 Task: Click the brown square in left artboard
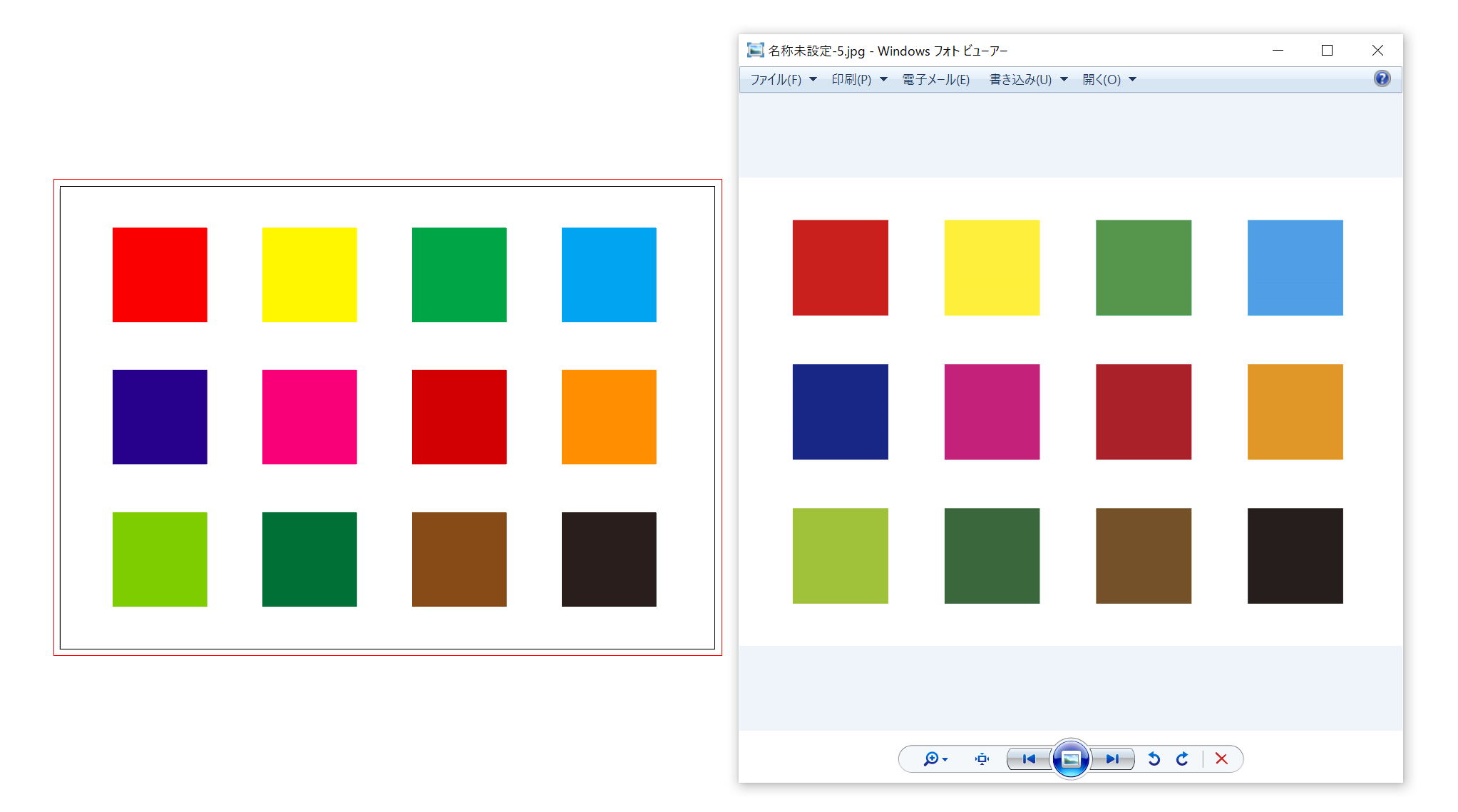[459, 559]
